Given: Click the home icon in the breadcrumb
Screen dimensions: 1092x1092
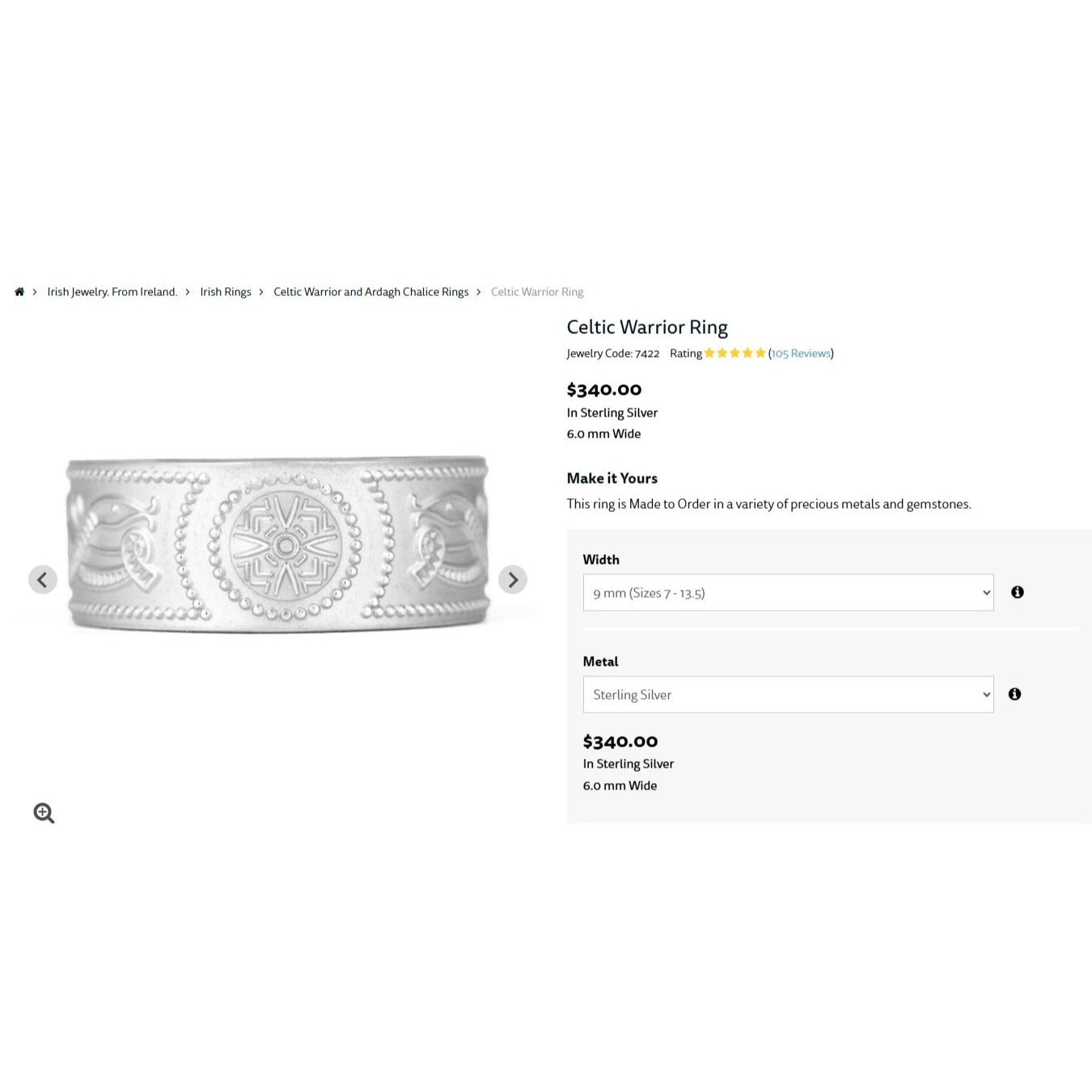Looking at the screenshot, I should [x=19, y=292].
